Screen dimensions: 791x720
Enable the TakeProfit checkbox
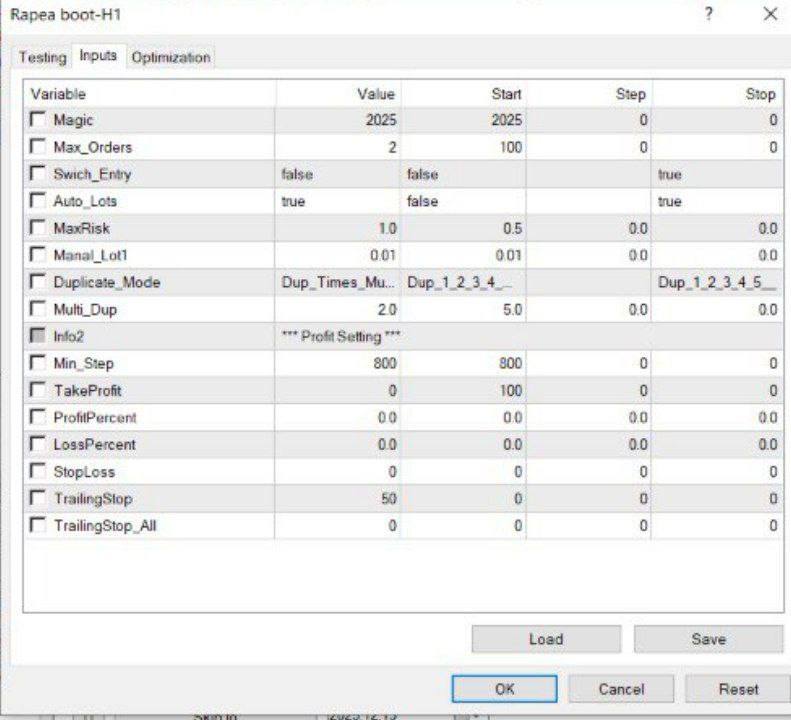tap(38, 390)
